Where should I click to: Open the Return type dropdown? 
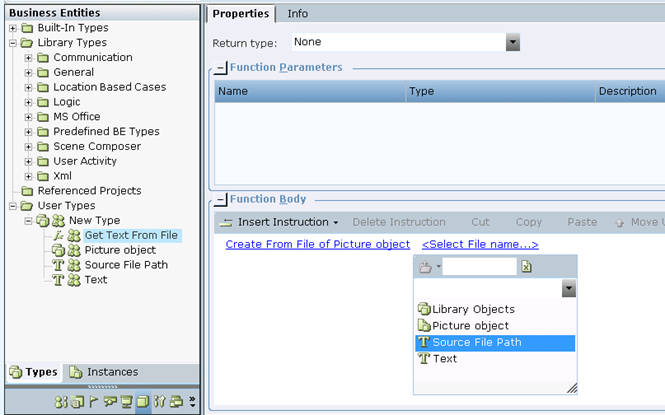[x=513, y=42]
